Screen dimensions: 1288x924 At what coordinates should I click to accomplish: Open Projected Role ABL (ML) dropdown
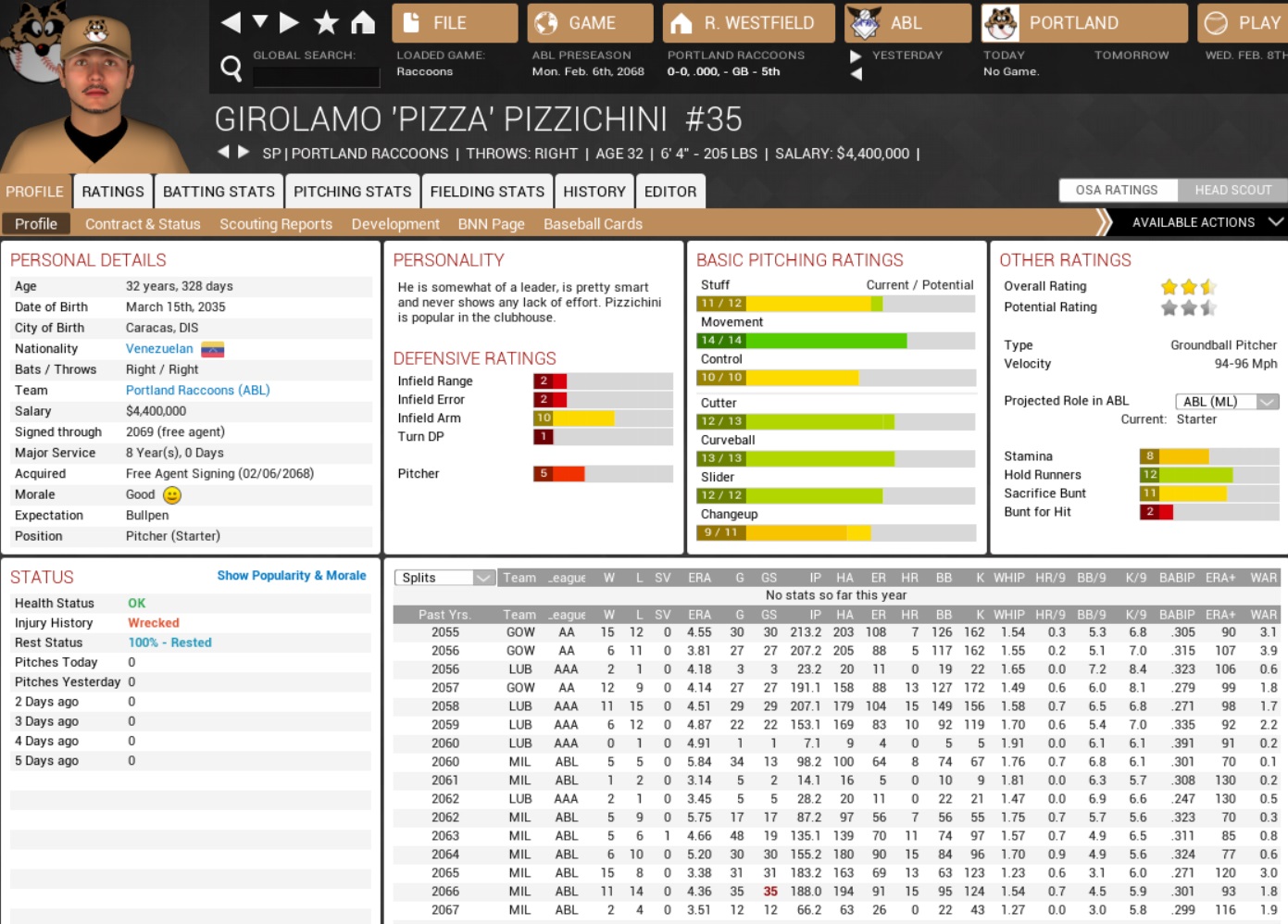[1227, 401]
